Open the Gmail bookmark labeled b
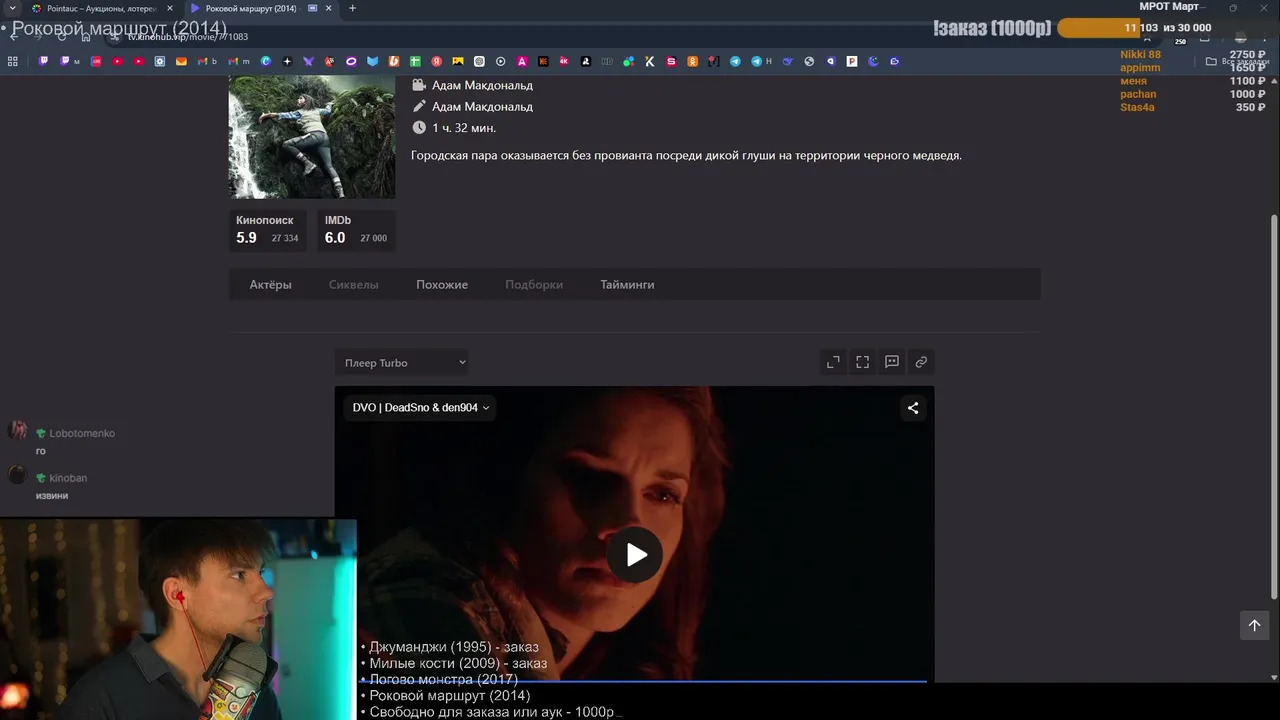Image resolution: width=1280 pixels, height=720 pixels. pyautogui.click(x=207, y=61)
